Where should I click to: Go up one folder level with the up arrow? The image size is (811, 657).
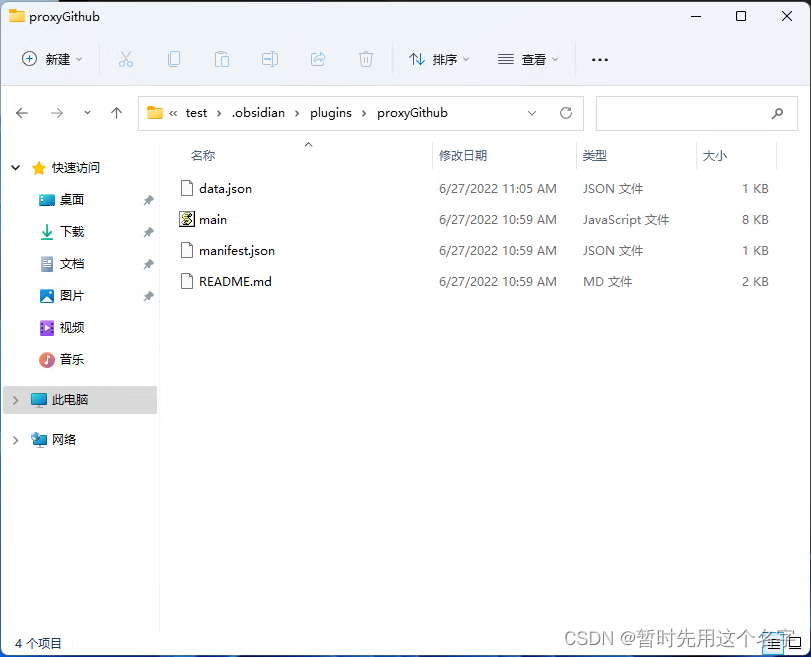[x=116, y=113]
